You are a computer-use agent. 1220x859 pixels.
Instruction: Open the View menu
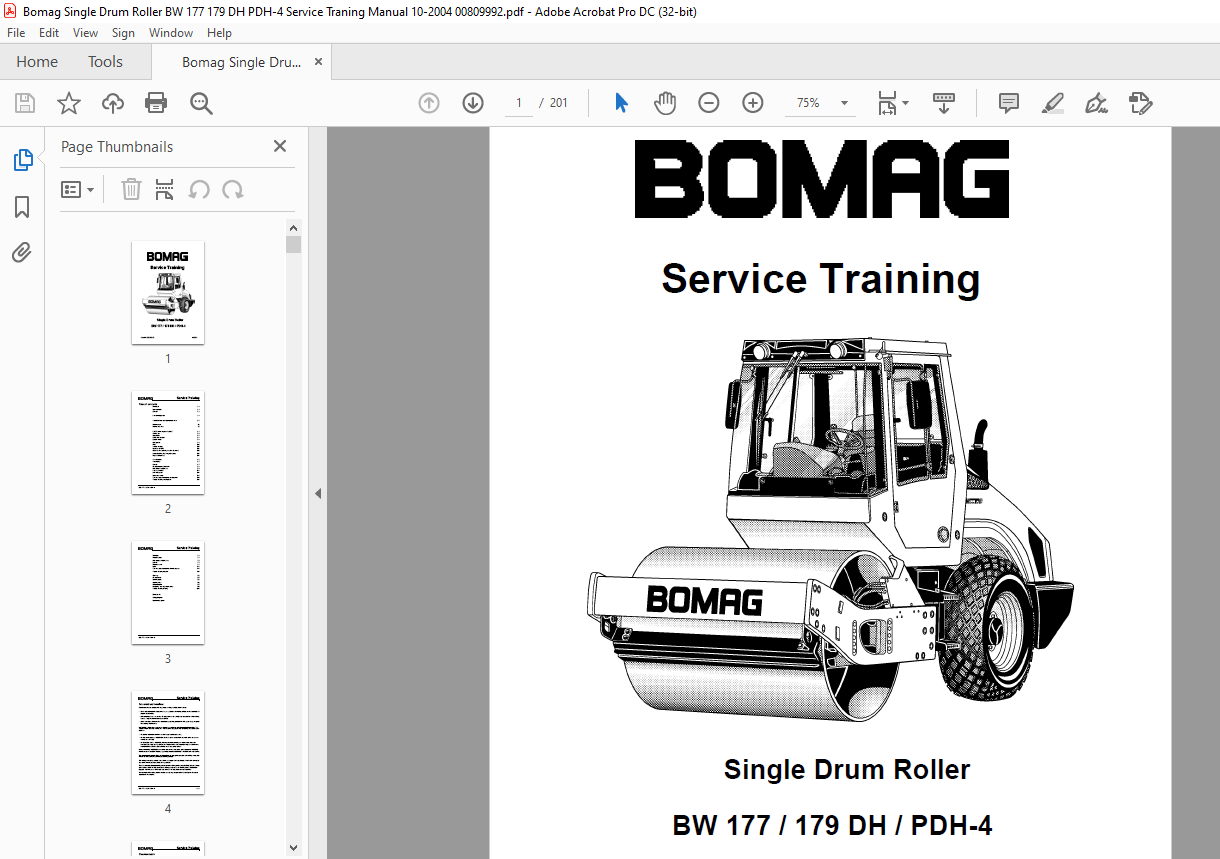point(85,33)
